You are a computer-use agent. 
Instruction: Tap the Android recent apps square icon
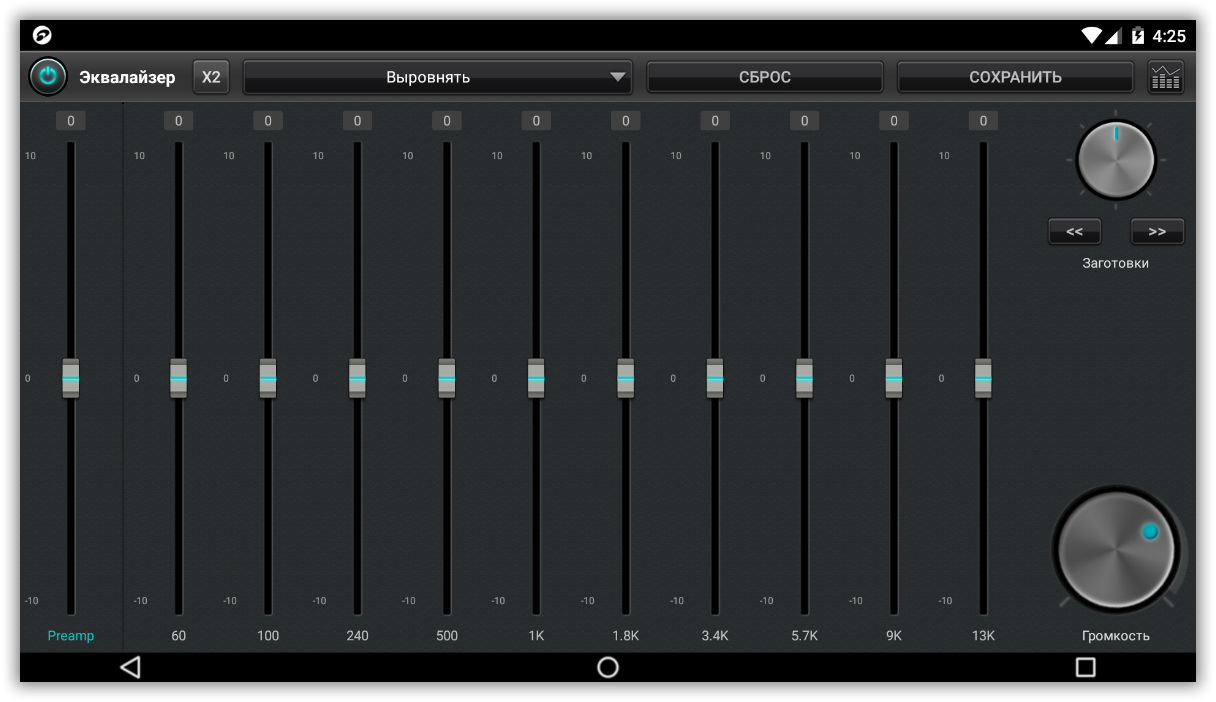coord(1085,667)
